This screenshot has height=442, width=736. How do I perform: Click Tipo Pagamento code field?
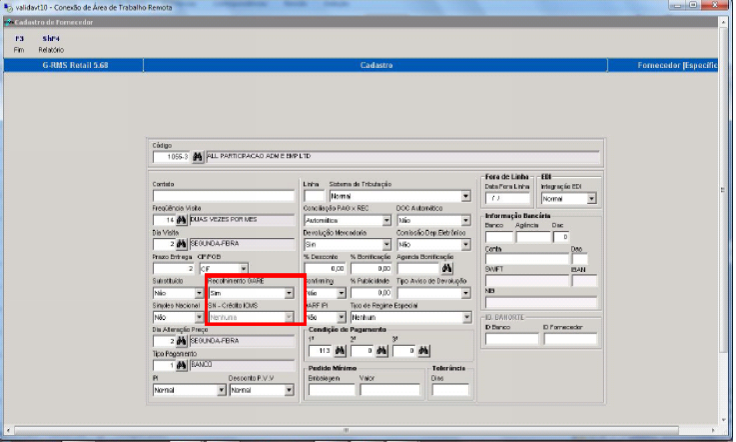[164, 366]
